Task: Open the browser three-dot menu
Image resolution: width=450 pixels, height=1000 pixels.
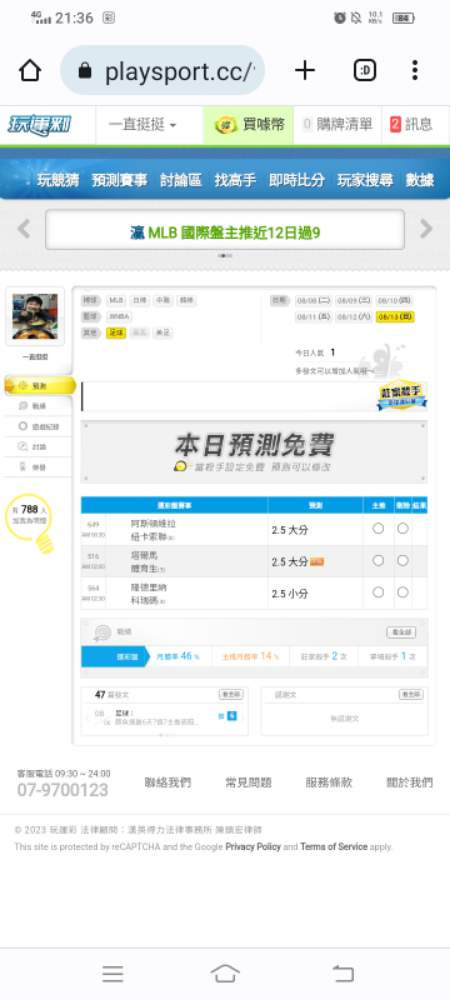Action: [x=415, y=71]
